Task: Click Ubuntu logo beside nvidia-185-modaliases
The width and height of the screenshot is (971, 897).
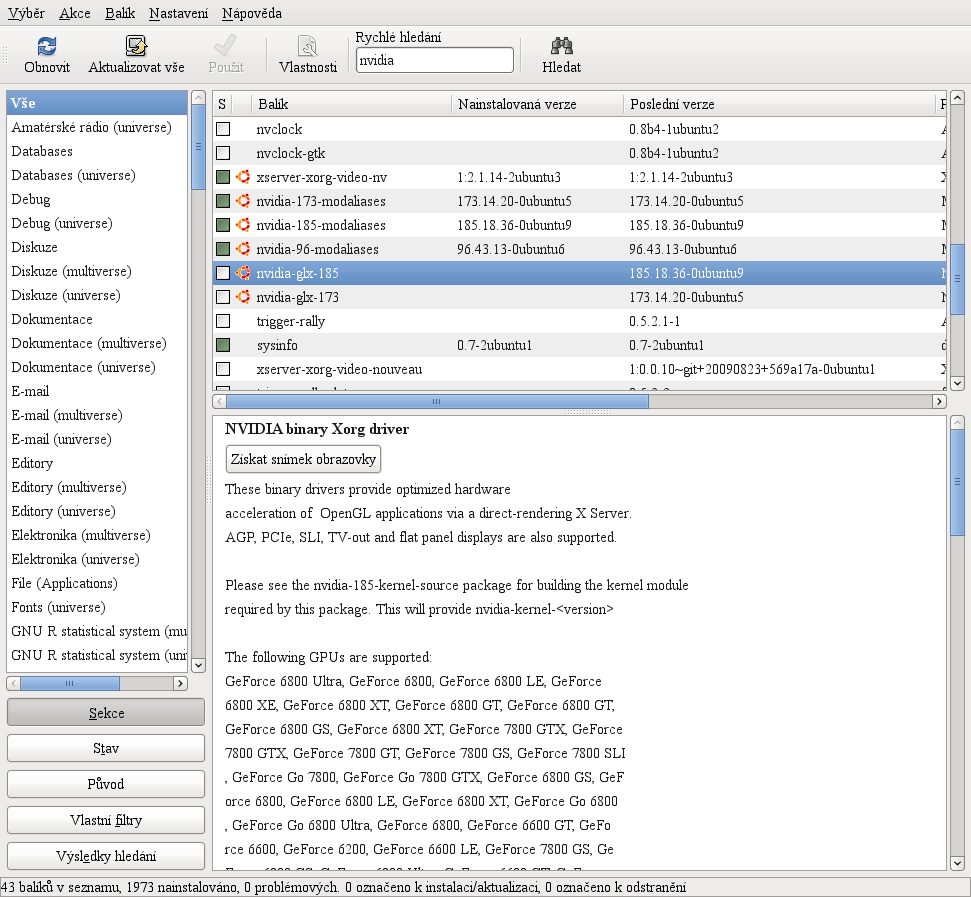Action: [243, 225]
